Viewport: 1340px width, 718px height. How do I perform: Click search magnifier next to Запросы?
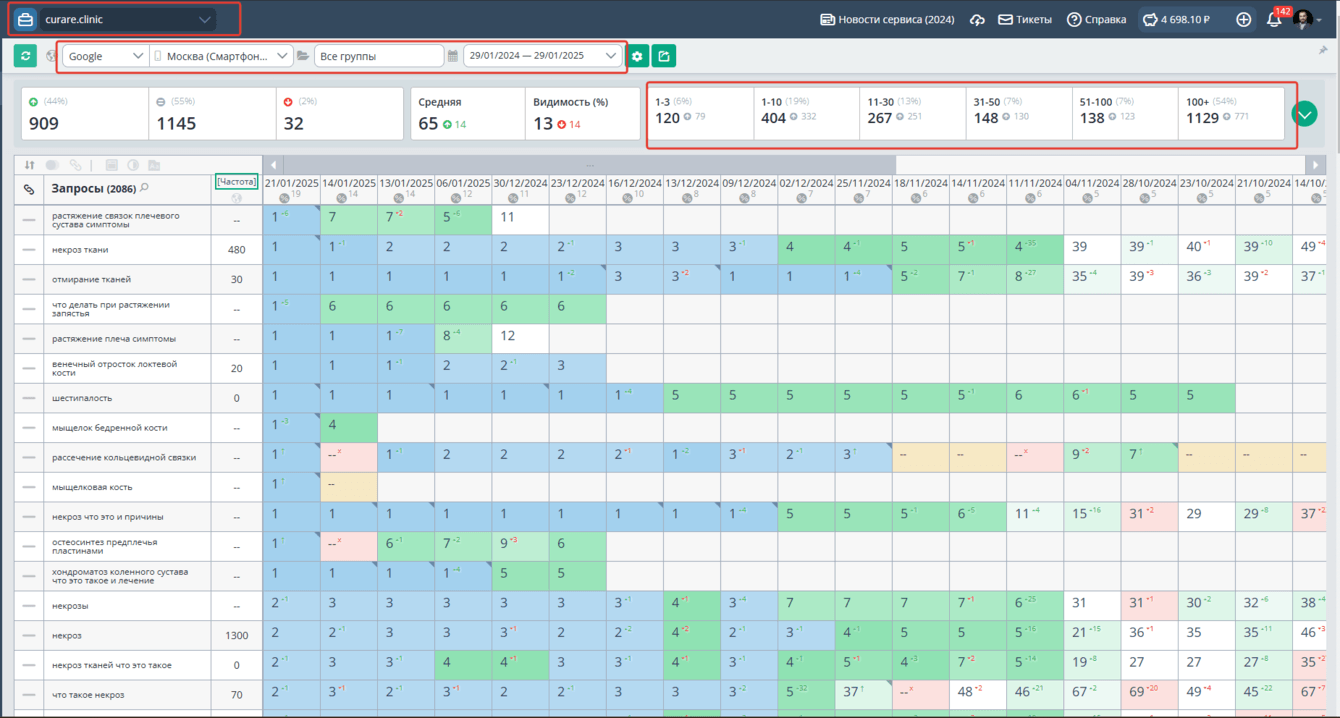pos(145,188)
